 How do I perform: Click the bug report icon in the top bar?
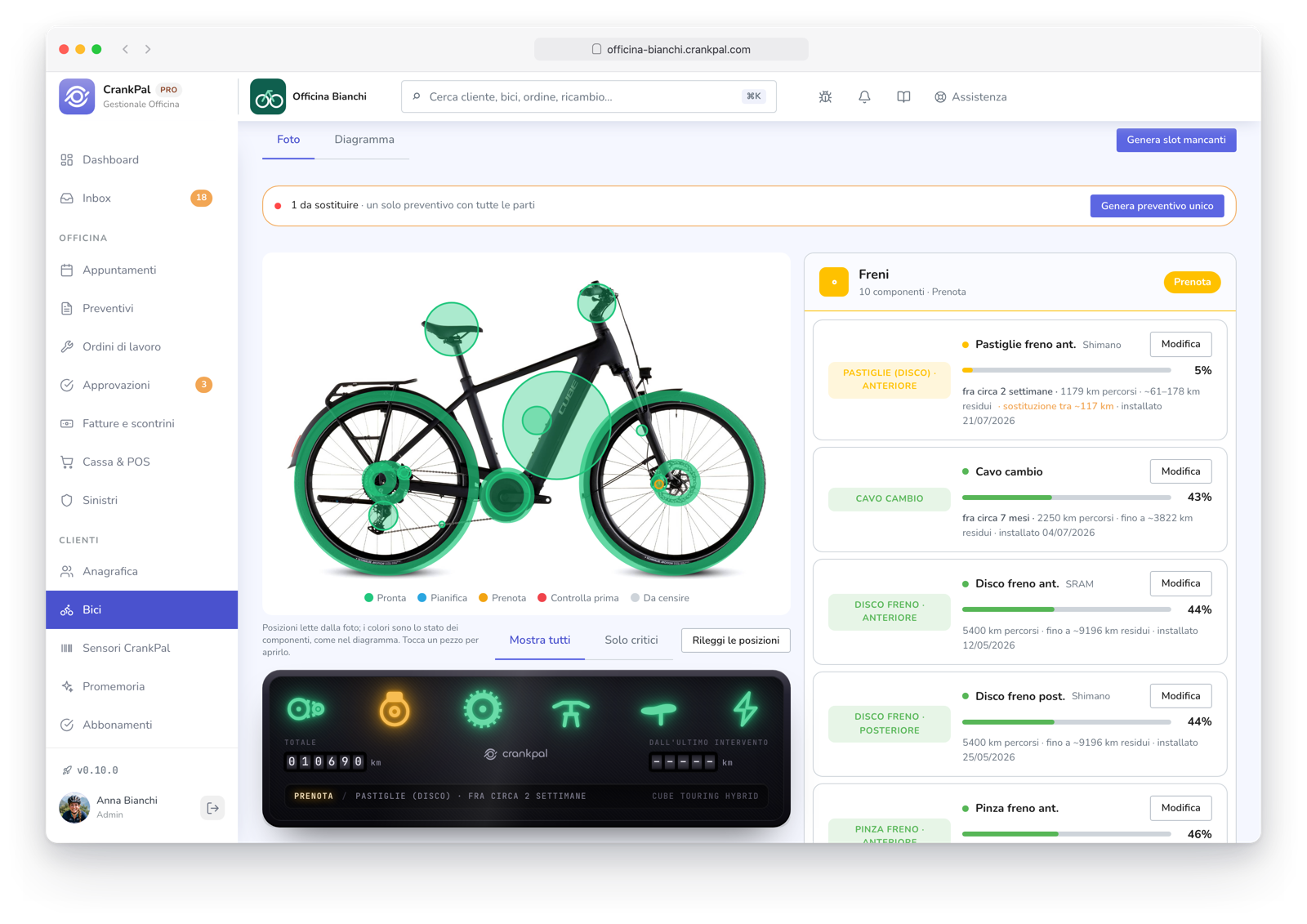tap(825, 96)
